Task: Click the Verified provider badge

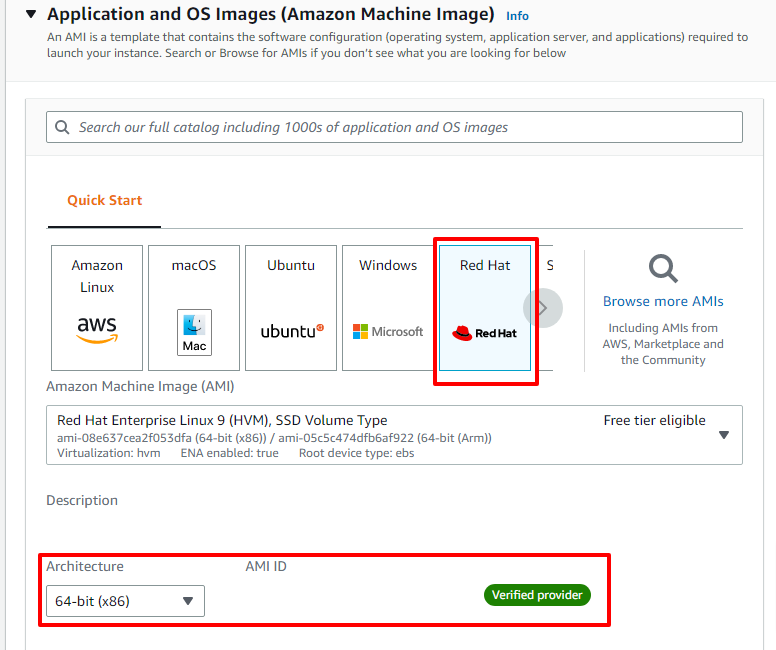Action: point(537,595)
